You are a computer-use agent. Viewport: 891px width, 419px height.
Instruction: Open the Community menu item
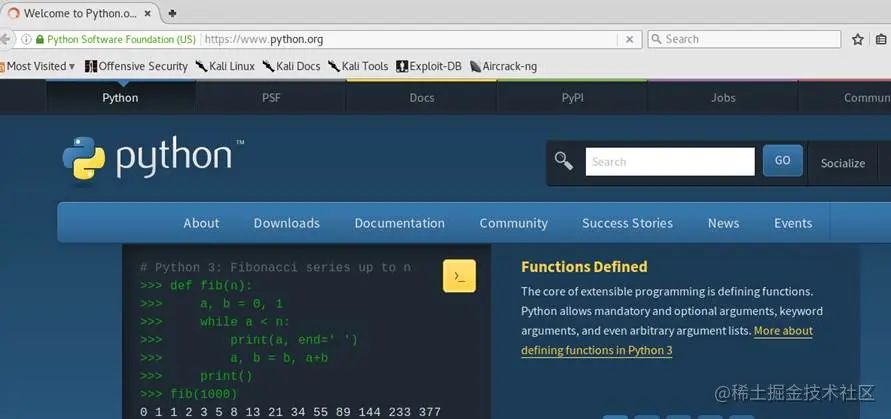(x=514, y=223)
